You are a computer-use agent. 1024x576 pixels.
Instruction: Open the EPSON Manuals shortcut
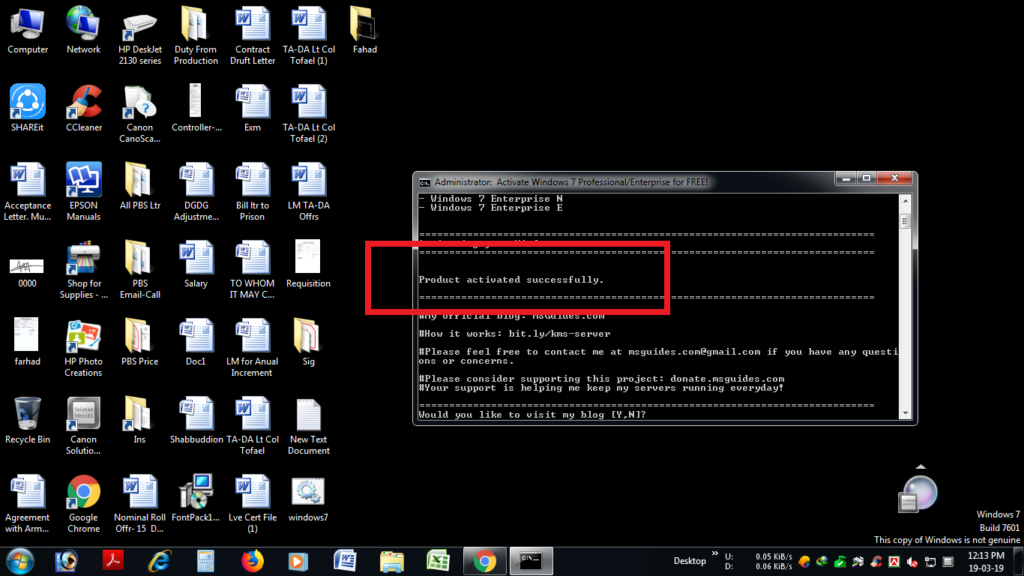(x=84, y=192)
